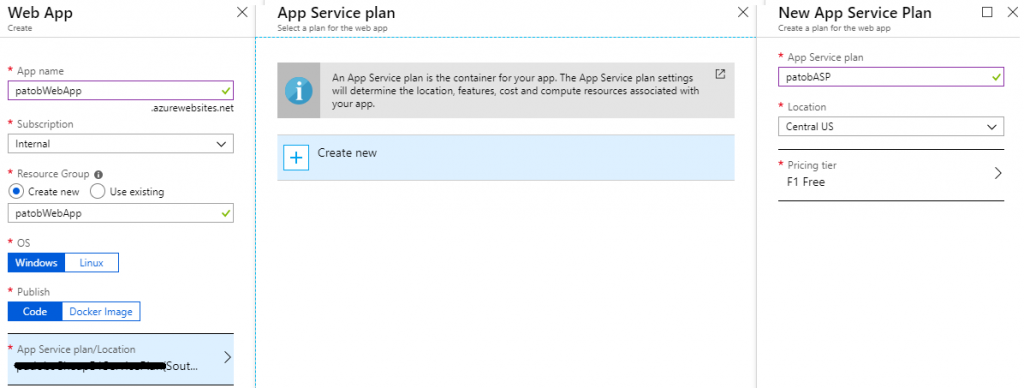Expand the Pricing tier F1 Free chevron

coord(997,173)
